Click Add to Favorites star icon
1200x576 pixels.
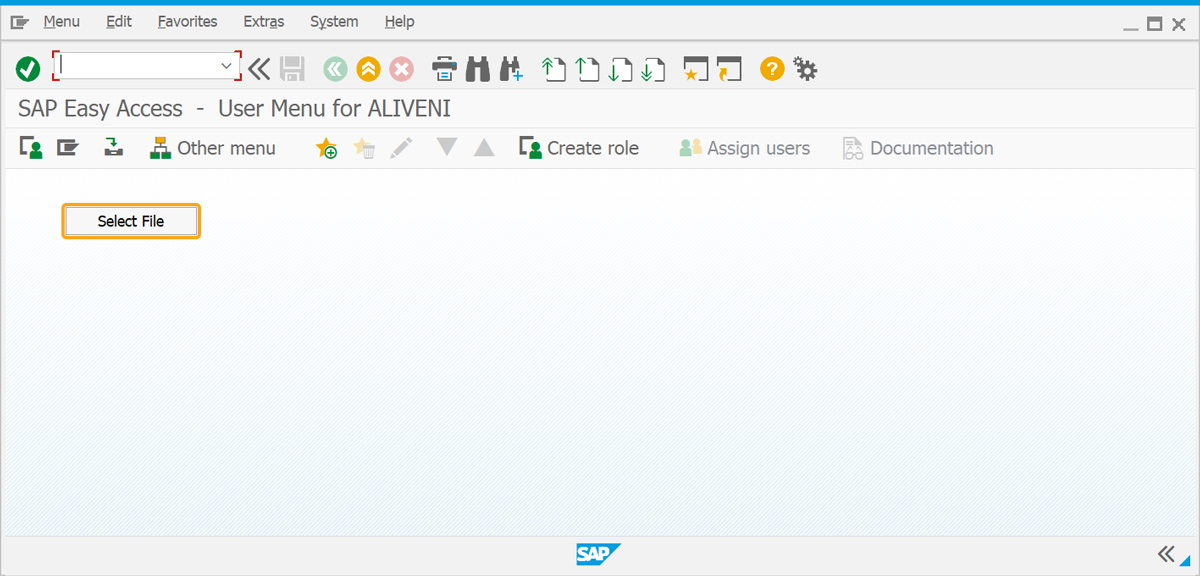click(326, 148)
